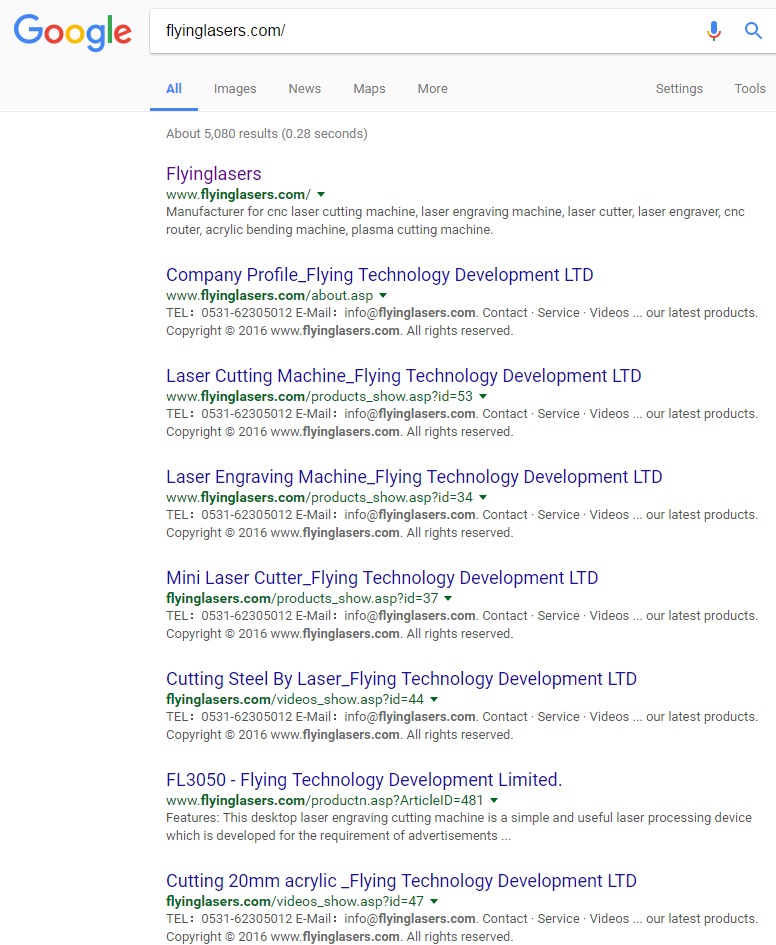Click green URL www.flyinglasers.com/productn.asp?ArticleID=481
776x945 pixels.
(325, 800)
